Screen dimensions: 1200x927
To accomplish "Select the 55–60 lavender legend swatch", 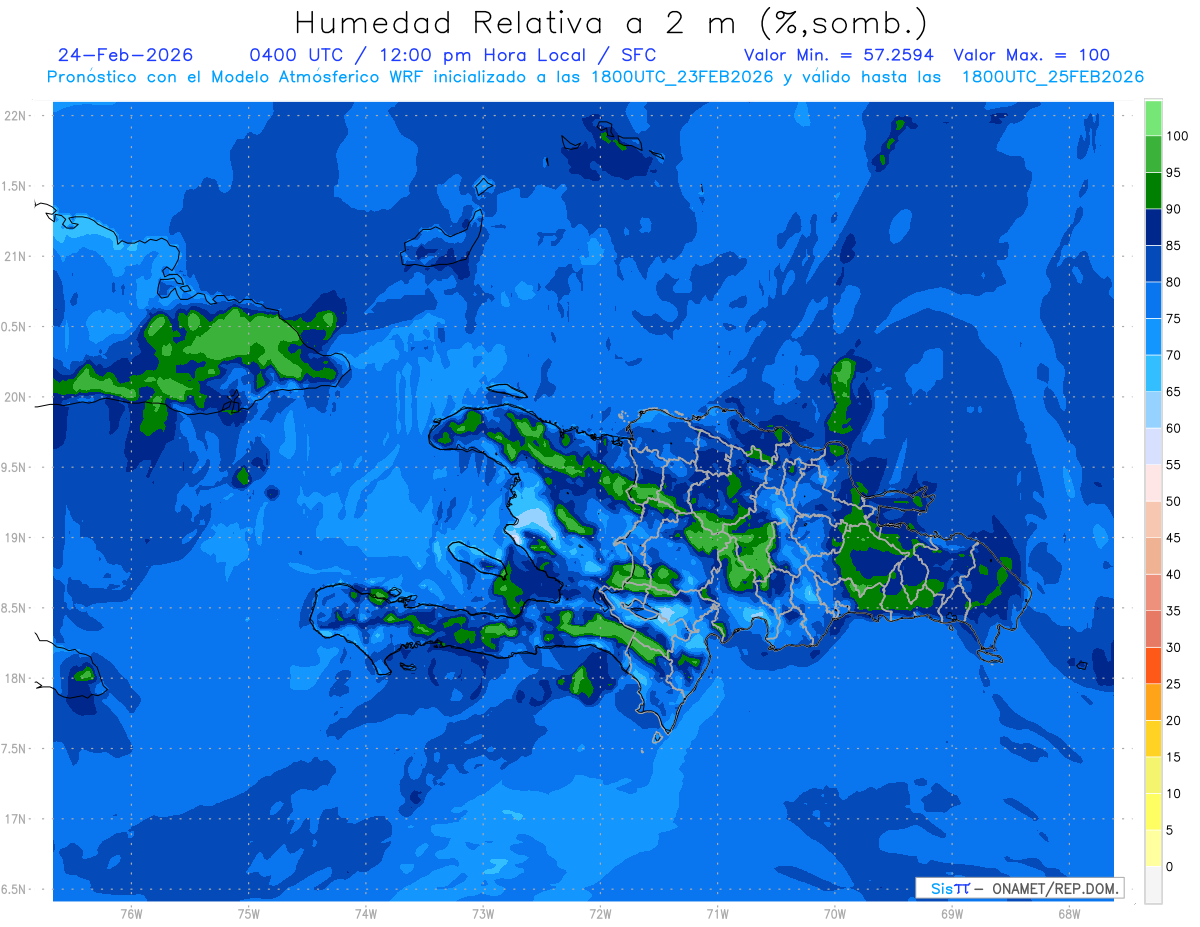I will point(1153,447).
